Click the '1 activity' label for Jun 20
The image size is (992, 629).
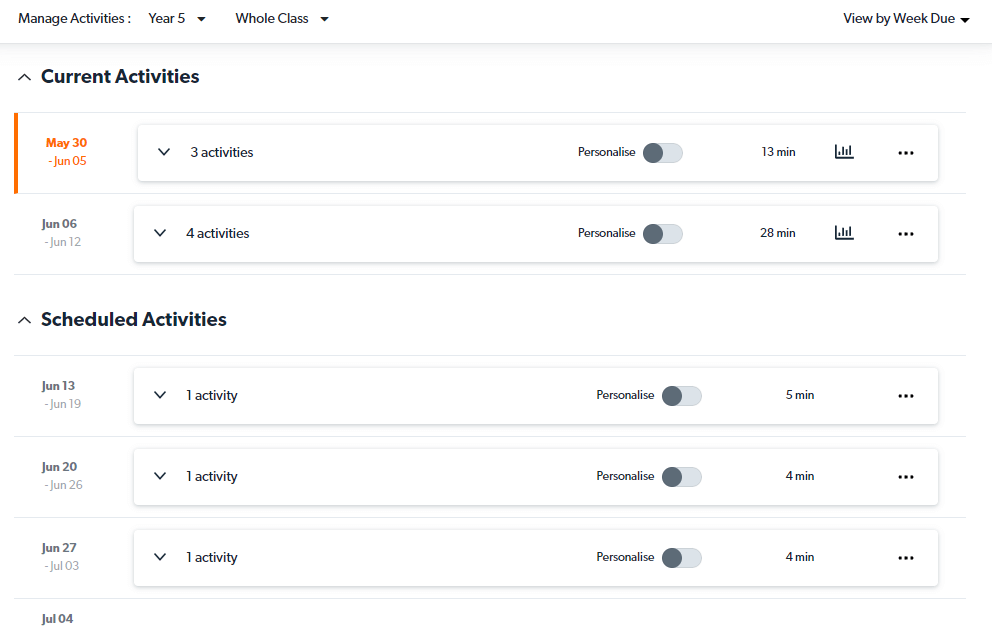coord(212,477)
